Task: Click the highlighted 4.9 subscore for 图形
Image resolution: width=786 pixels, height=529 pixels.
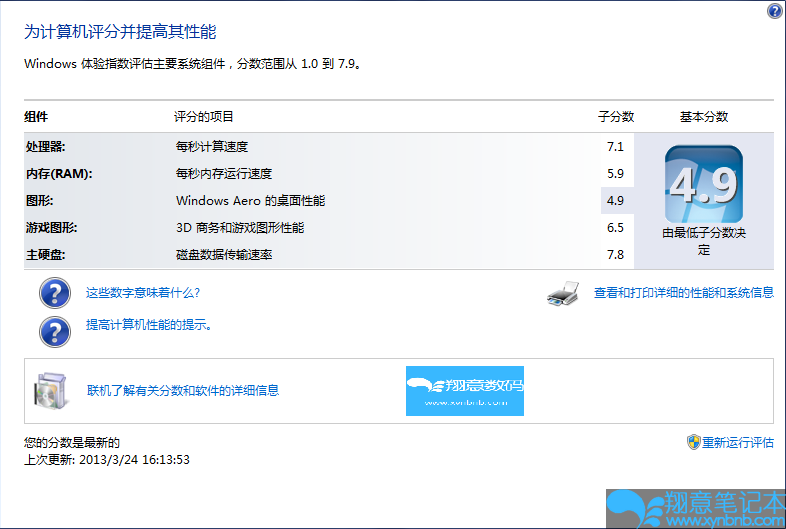Action: pyautogui.click(x=615, y=201)
